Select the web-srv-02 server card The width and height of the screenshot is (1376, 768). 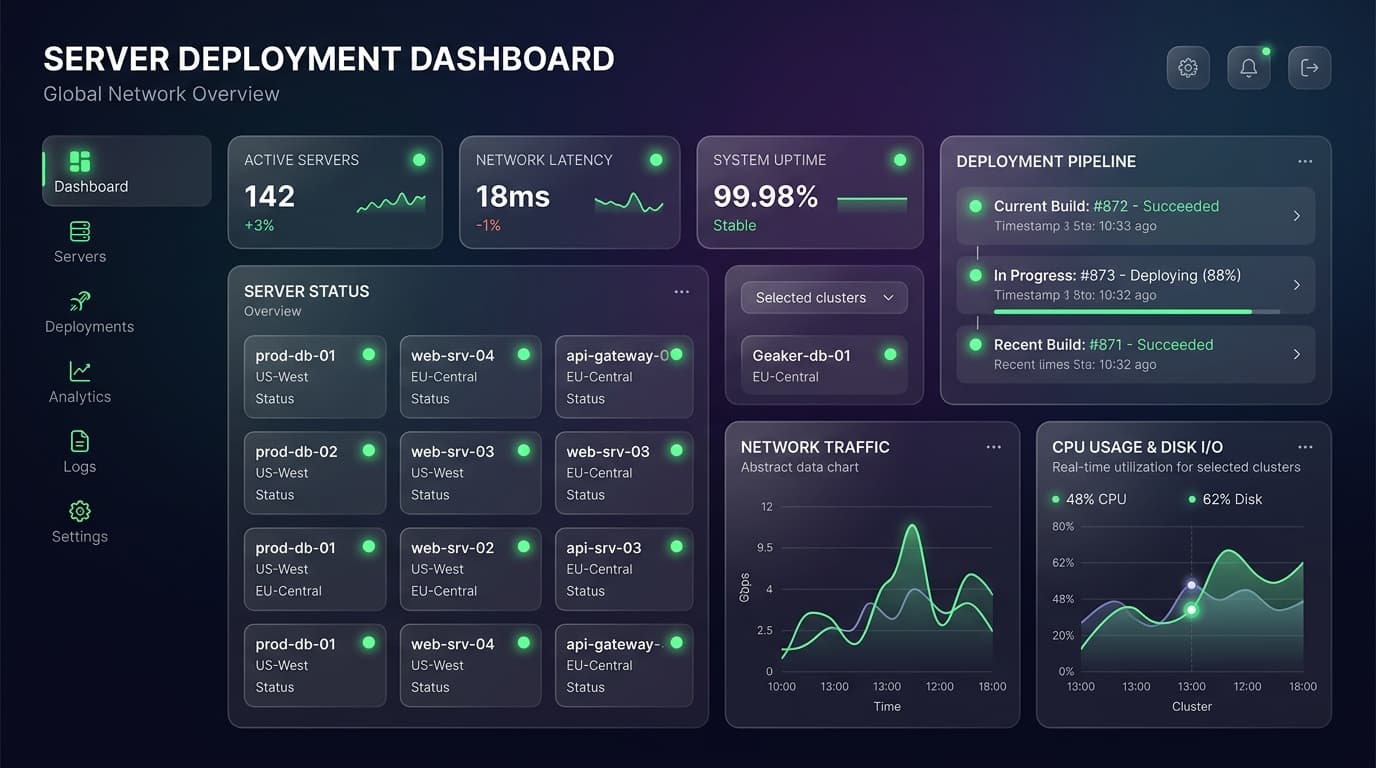point(470,569)
